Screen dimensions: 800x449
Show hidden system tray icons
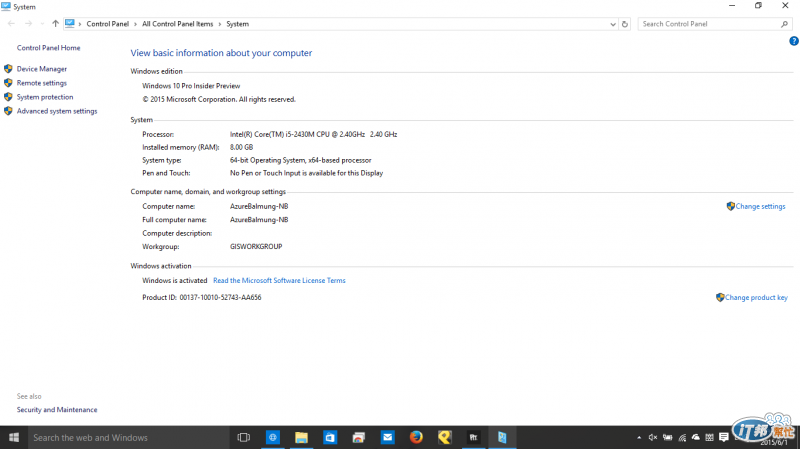pos(639,437)
